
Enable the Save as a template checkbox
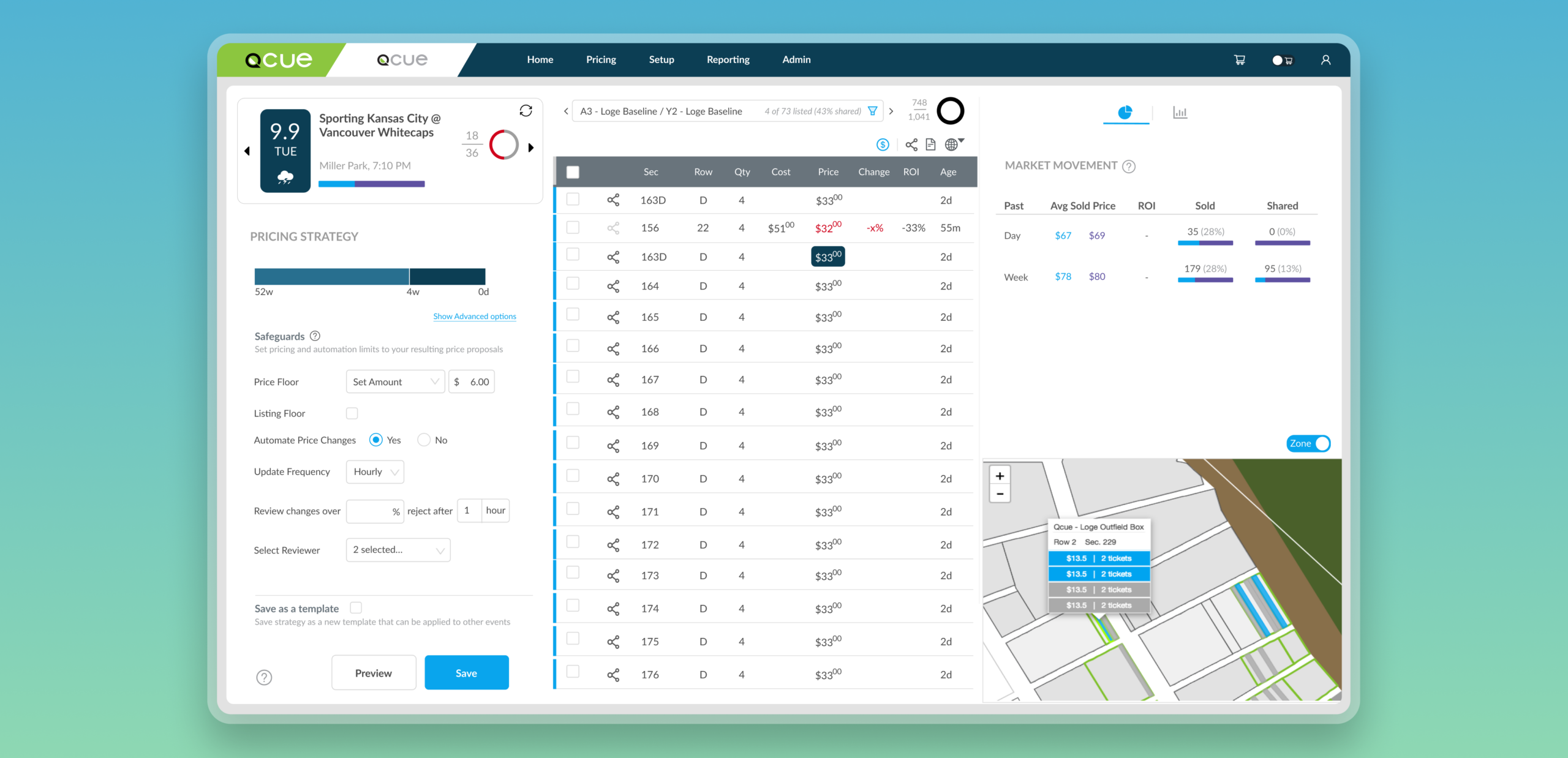tap(356, 607)
